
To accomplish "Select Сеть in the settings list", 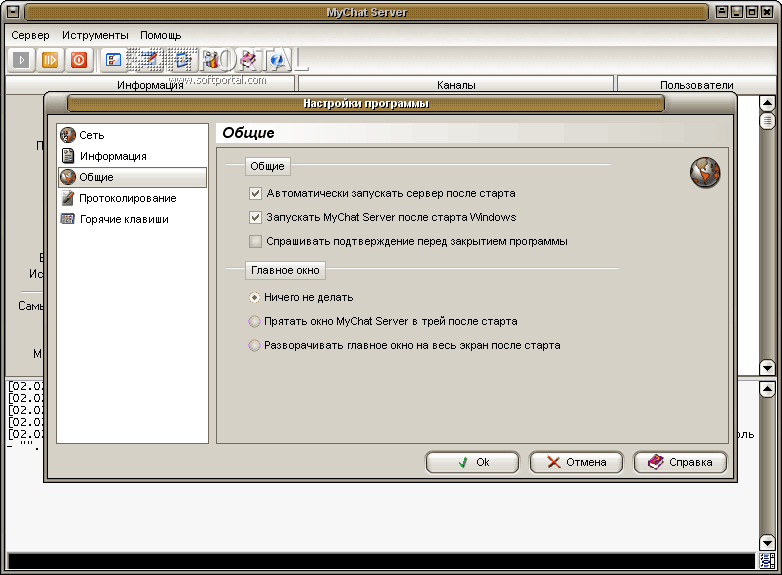I will pos(132,135).
